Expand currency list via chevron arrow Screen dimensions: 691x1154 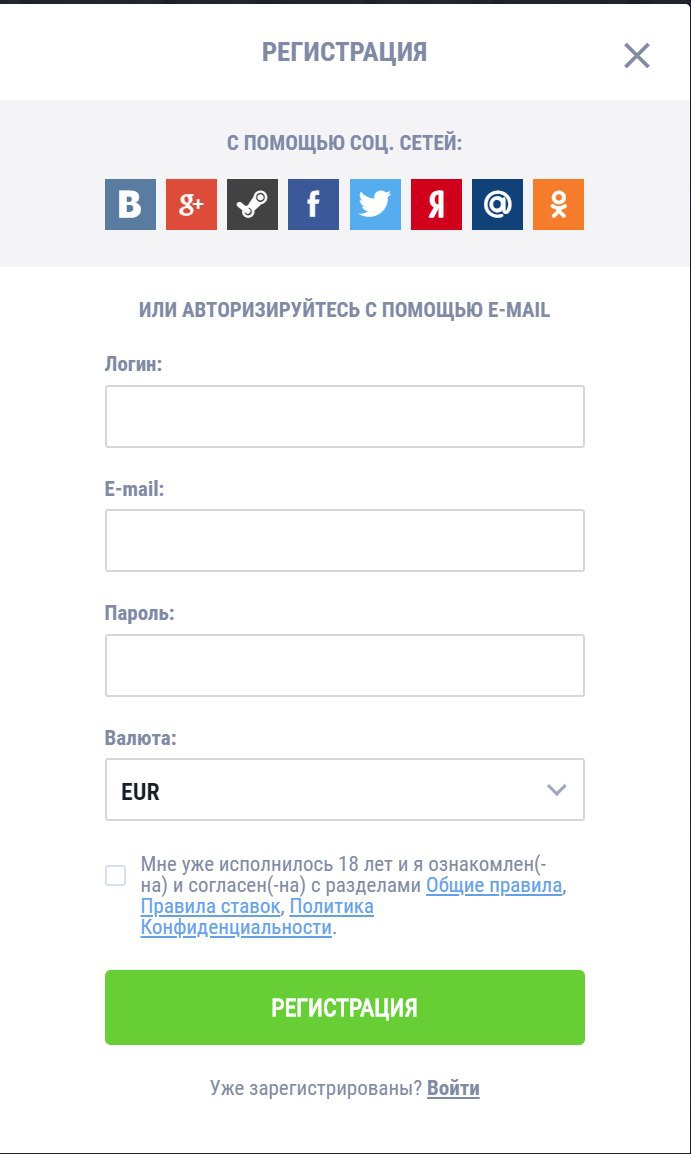[x=557, y=790]
